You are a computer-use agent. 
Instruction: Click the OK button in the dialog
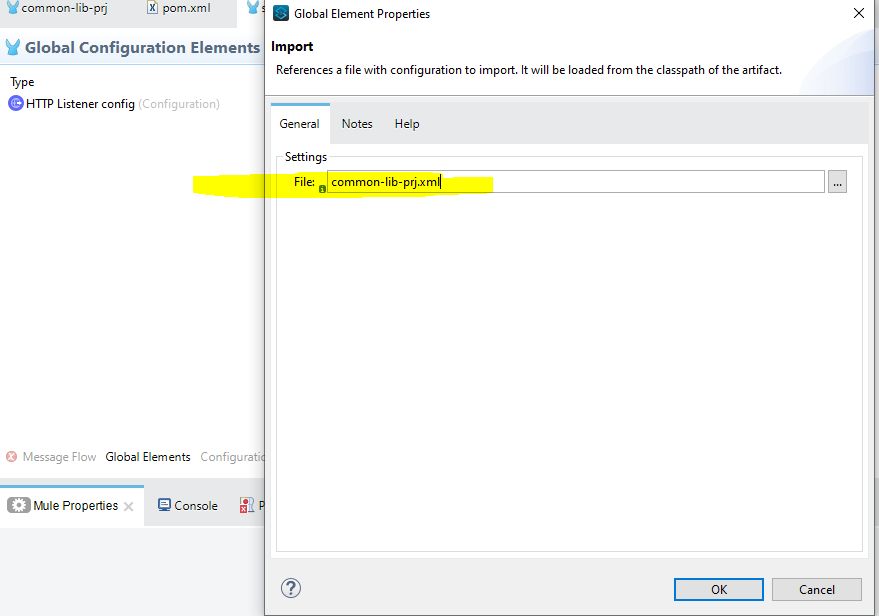[x=718, y=589]
